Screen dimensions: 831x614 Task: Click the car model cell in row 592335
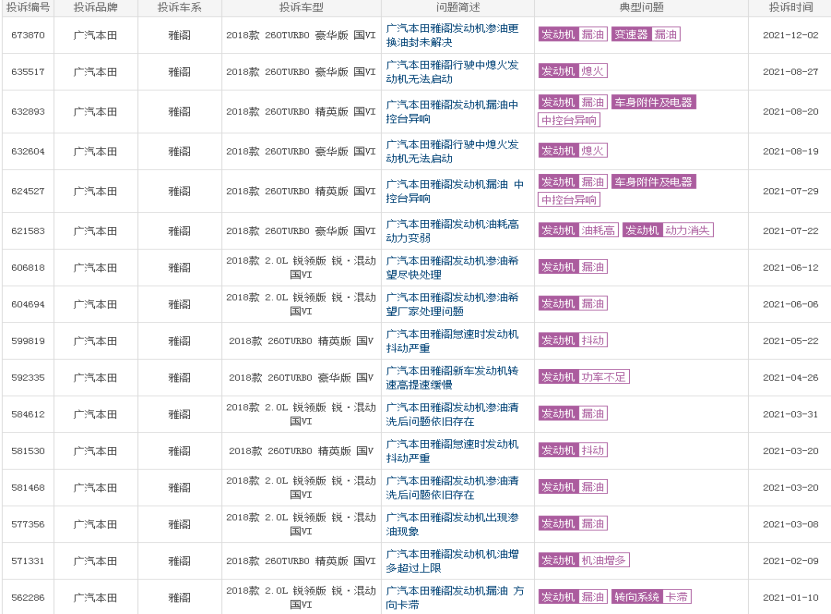tap(301, 378)
